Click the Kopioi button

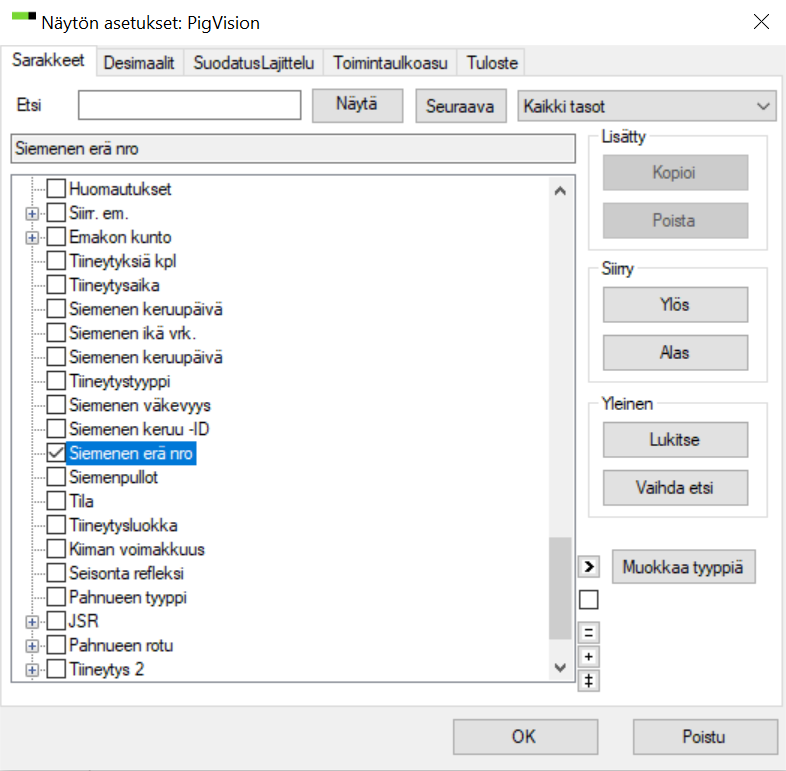675,172
